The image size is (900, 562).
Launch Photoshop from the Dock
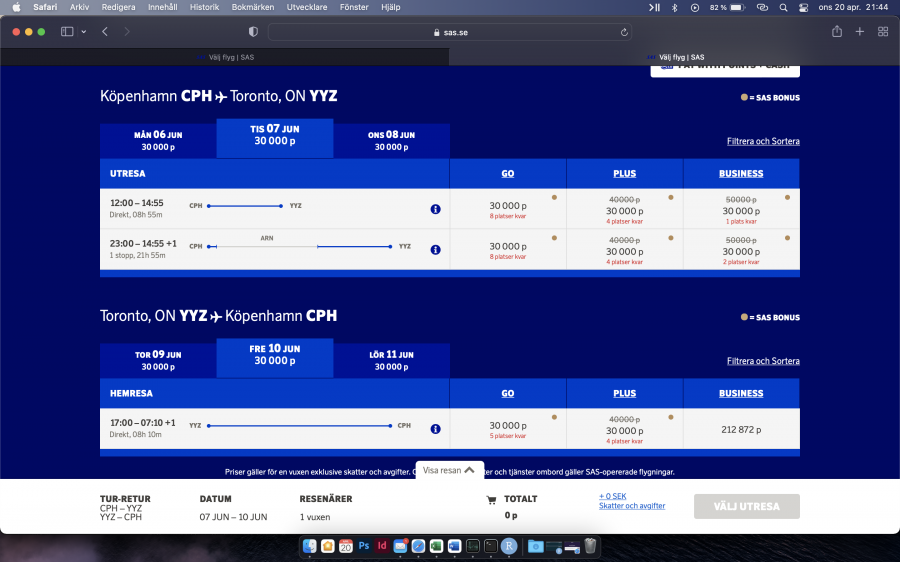coord(364,546)
